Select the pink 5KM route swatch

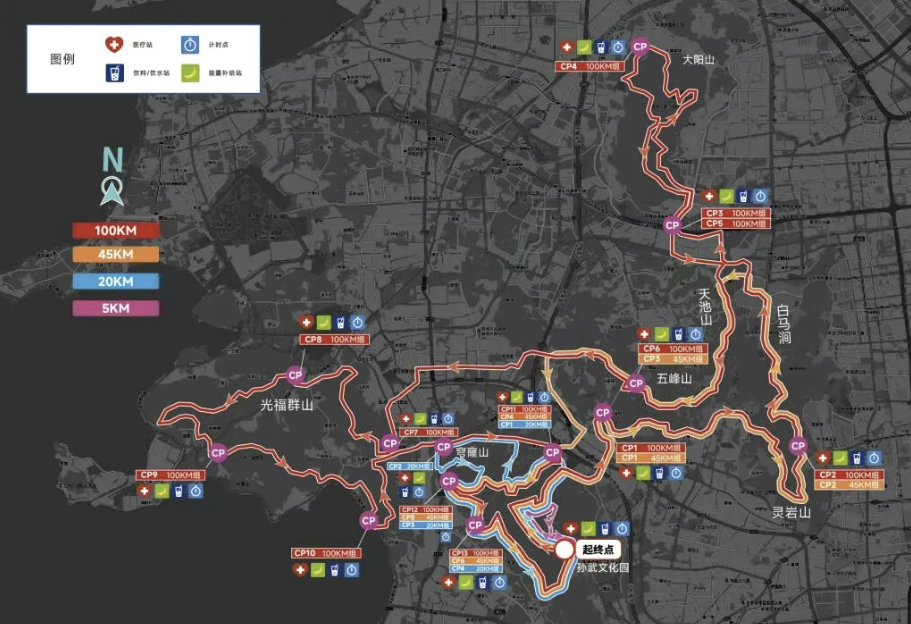[116, 308]
